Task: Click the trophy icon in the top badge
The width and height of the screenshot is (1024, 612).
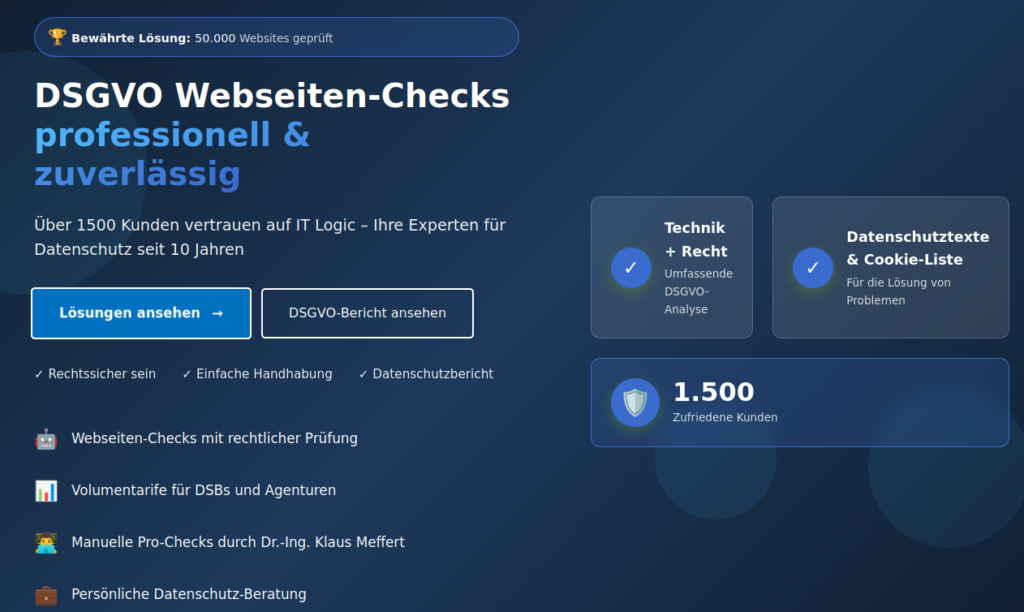Action: click(x=57, y=37)
